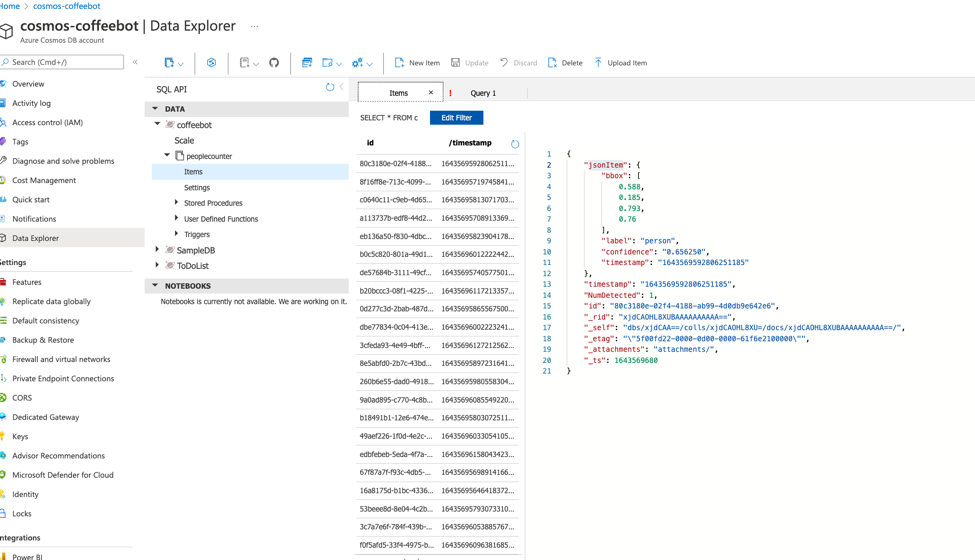Click the /timestamp column header
The image size is (975, 560).
470,143
